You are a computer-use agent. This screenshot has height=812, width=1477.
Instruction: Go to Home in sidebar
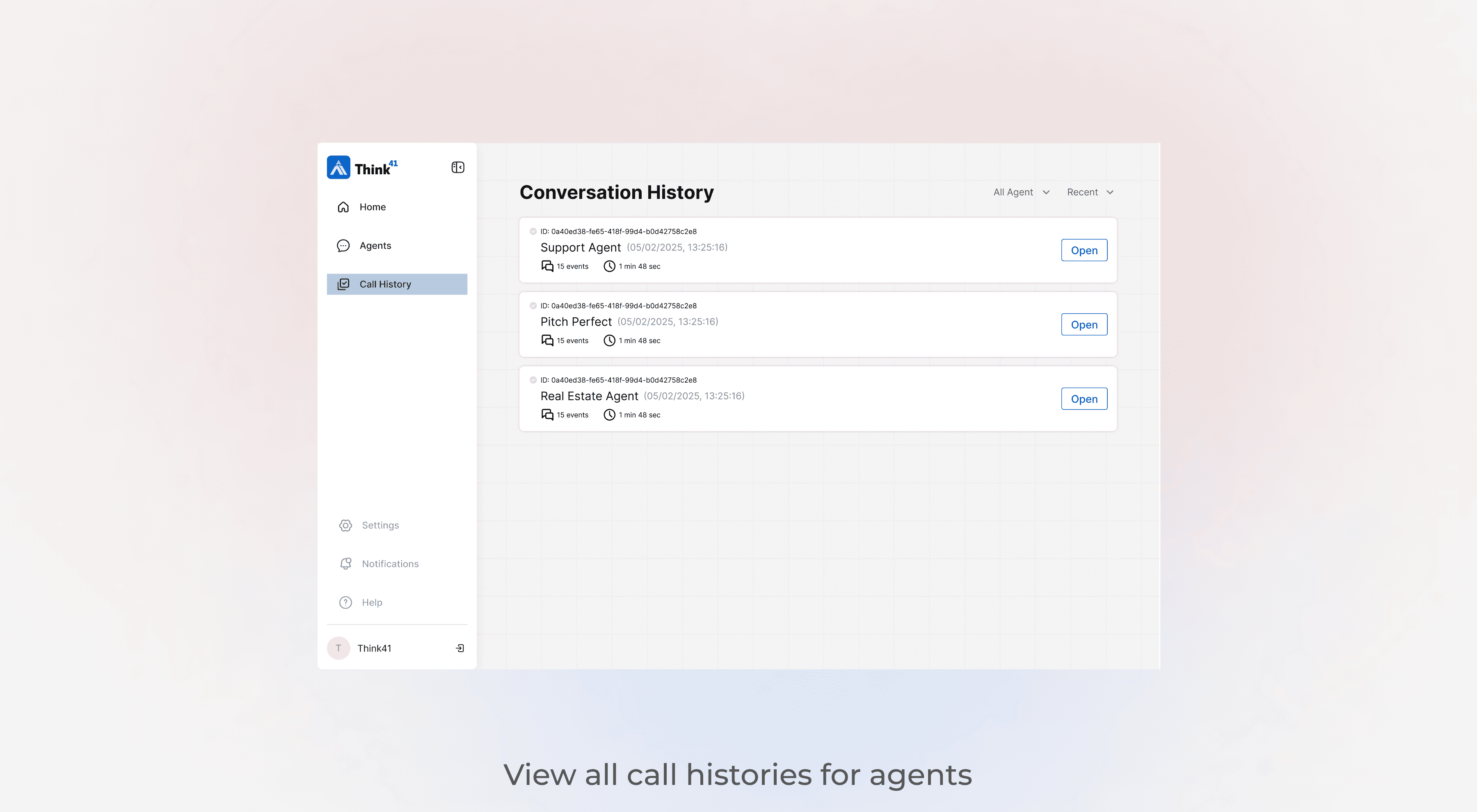[372, 207]
